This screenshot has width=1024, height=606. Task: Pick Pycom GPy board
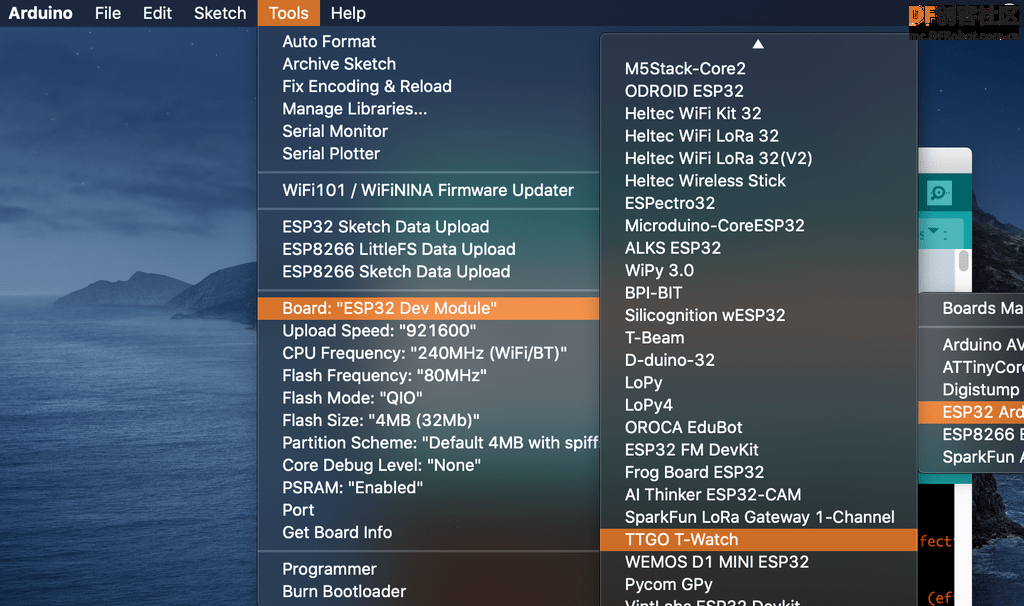pos(759,584)
